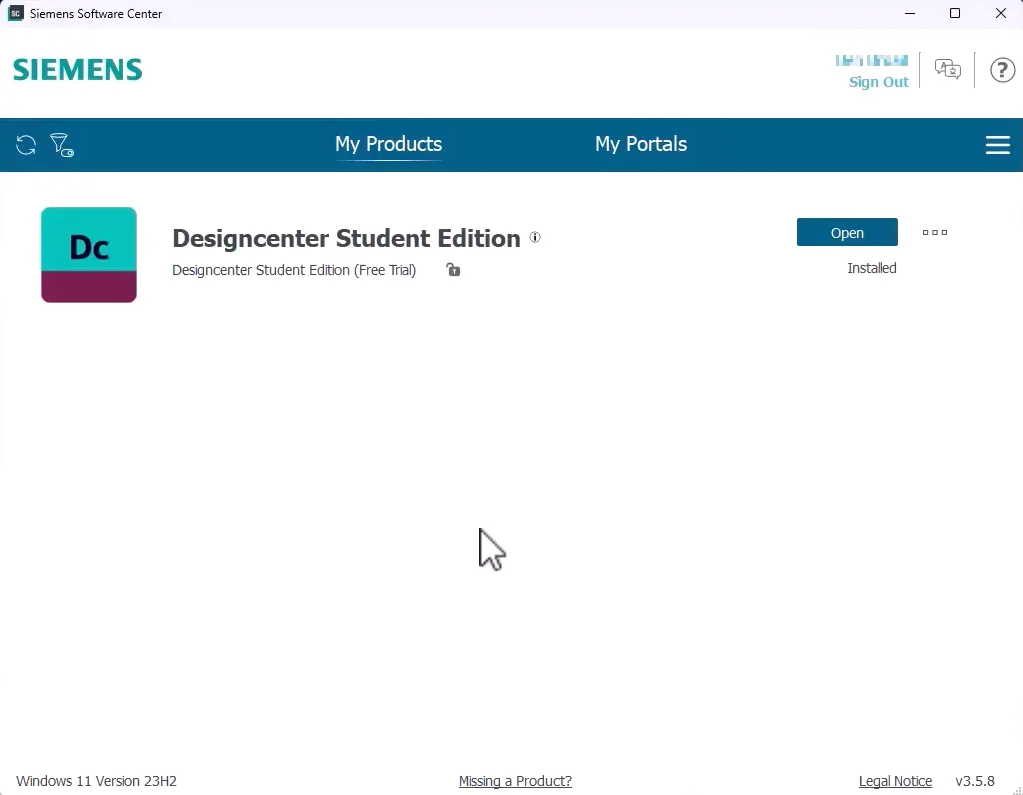This screenshot has height=795, width=1023.
Task: Open Designcenter Student Edition
Action: 847,232
